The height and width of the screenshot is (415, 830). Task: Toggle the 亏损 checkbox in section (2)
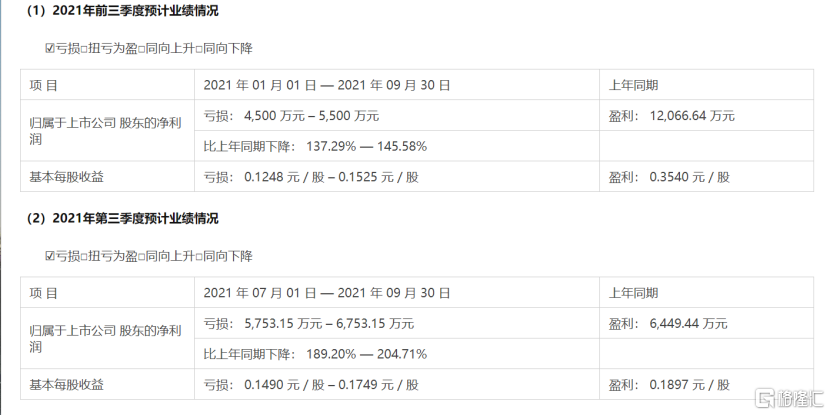50,256
